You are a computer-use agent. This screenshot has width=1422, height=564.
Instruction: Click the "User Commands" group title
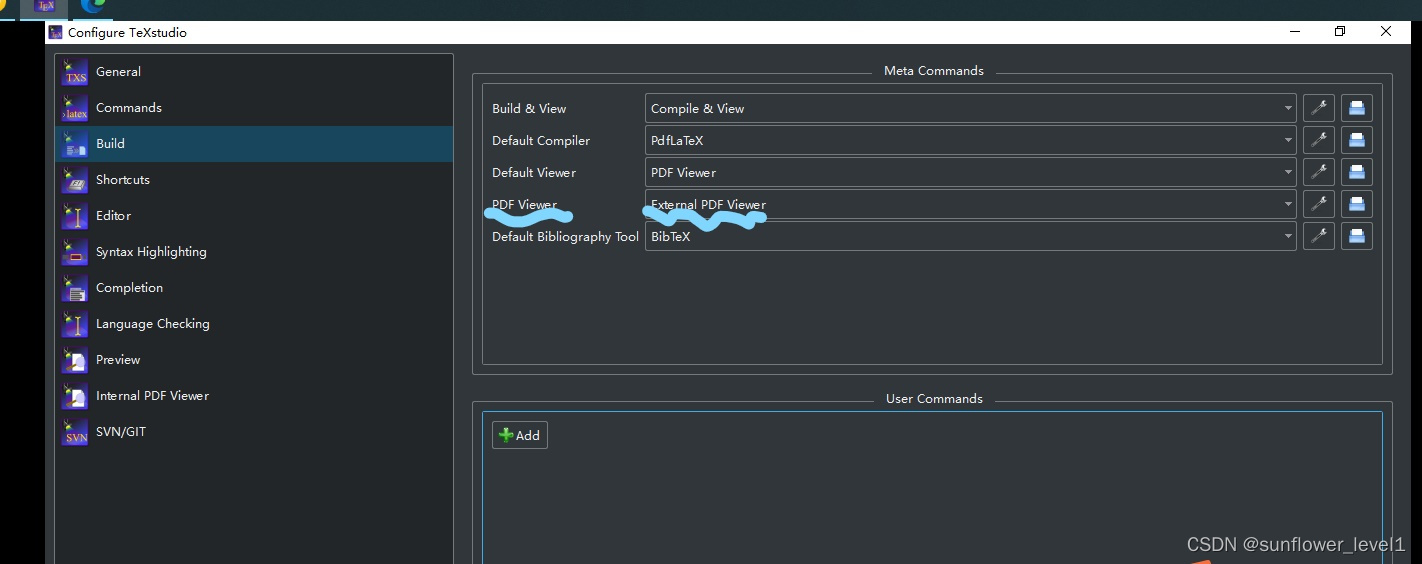(934, 399)
